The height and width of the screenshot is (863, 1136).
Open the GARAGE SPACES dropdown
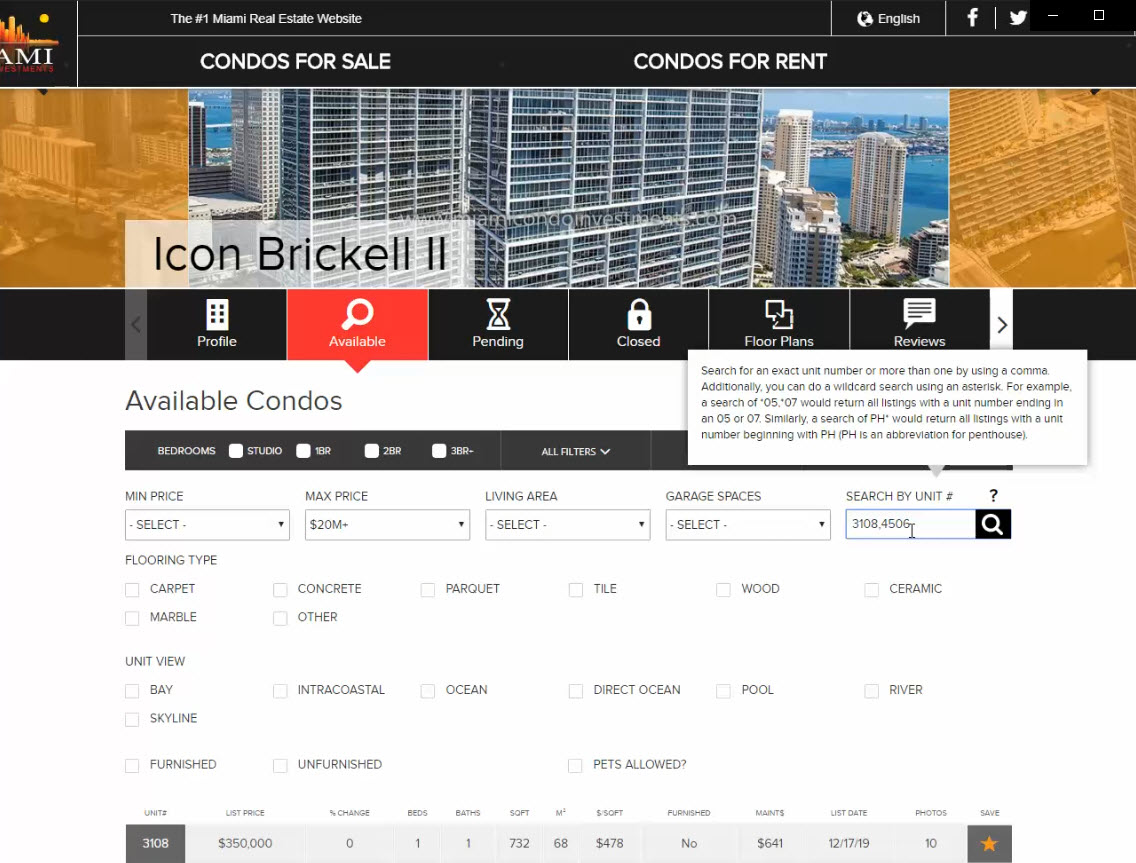coord(747,524)
